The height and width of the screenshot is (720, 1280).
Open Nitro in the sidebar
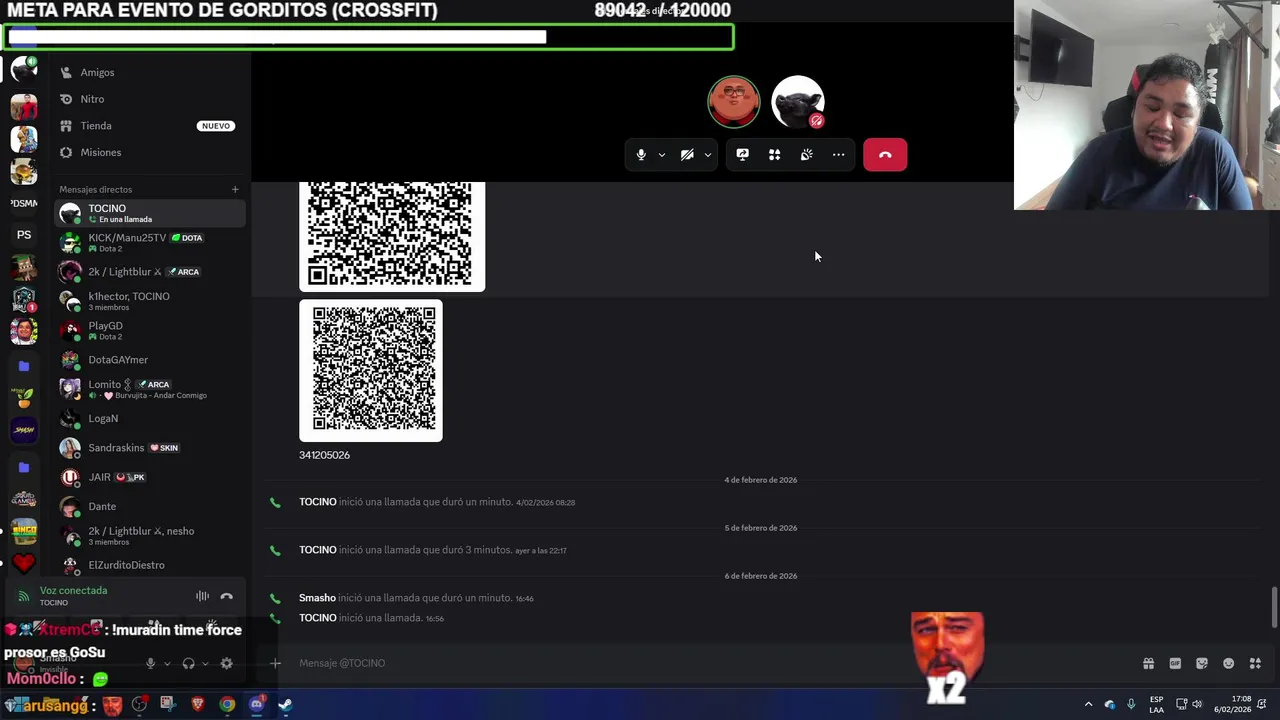[150, 99]
